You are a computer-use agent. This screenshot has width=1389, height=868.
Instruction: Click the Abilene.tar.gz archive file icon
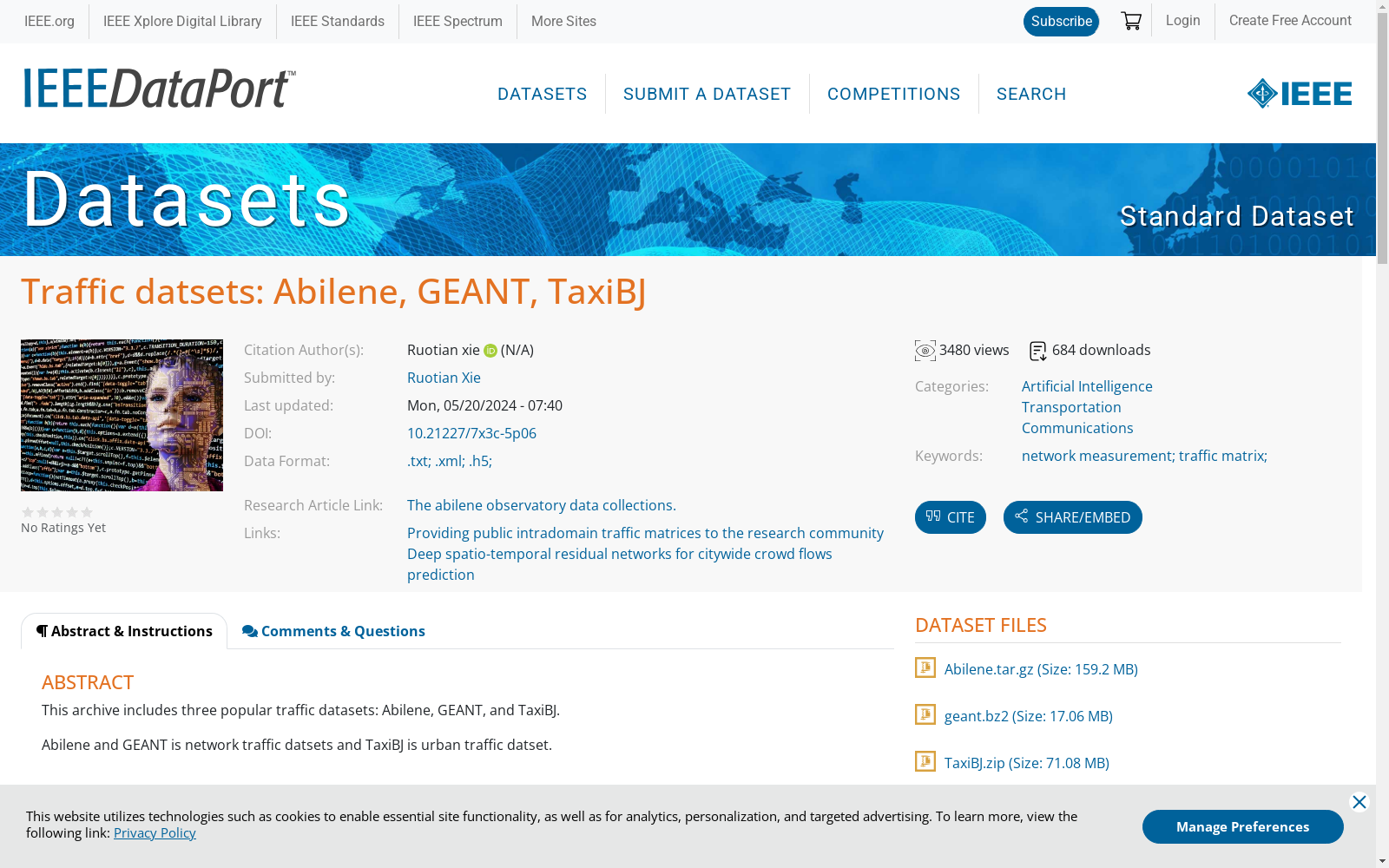point(925,667)
